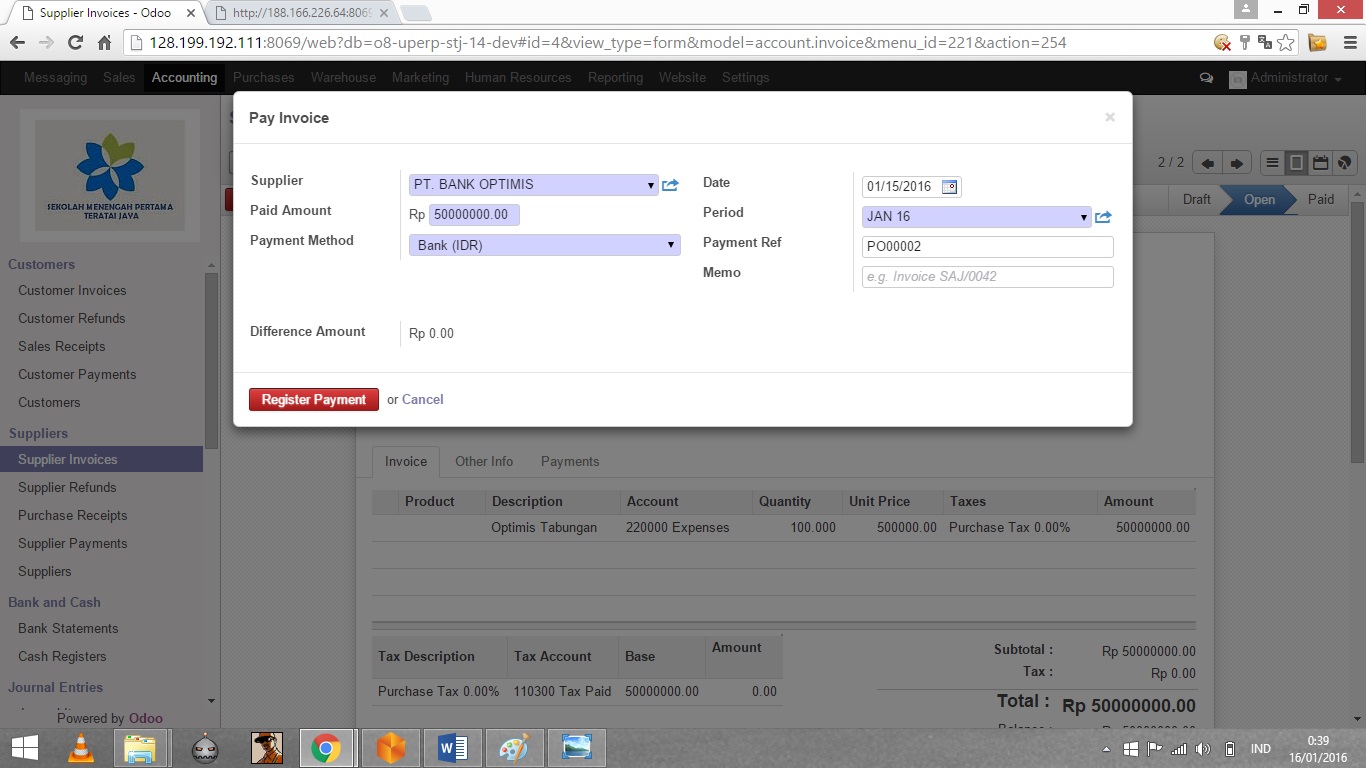Click the Odoo link in the footer
The height and width of the screenshot is (768, 1366).
click(x=146, y=718)
